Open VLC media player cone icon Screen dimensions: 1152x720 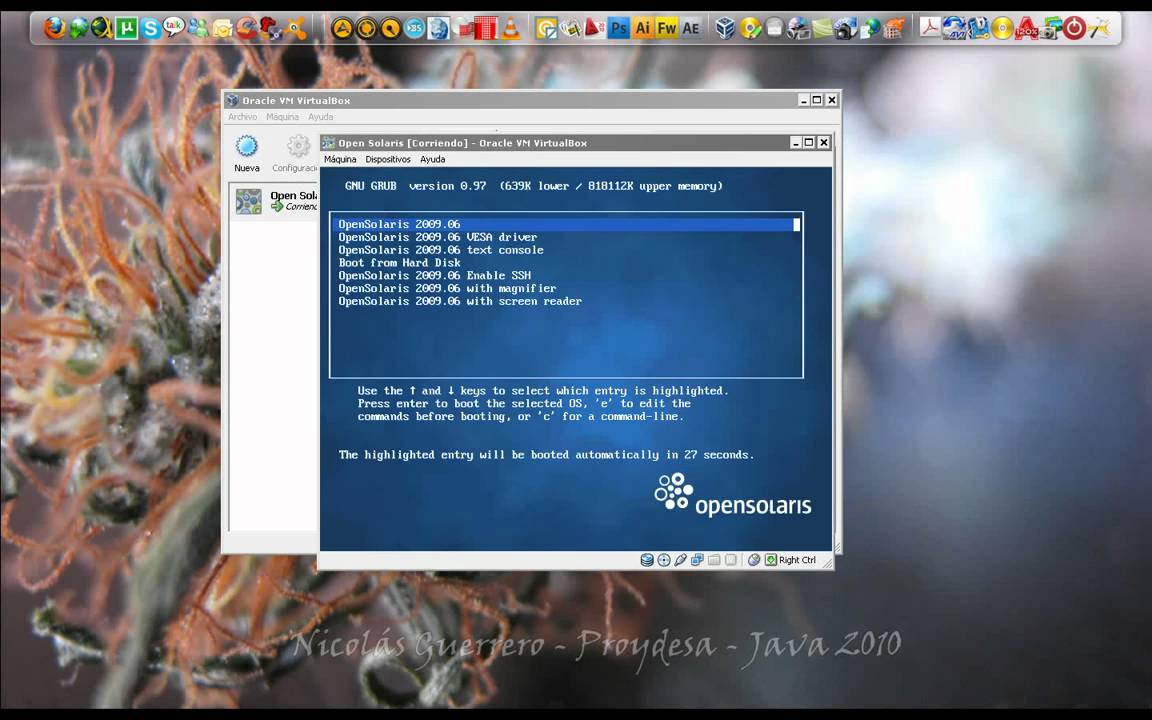pyautogui.click(x=510, y=29)
